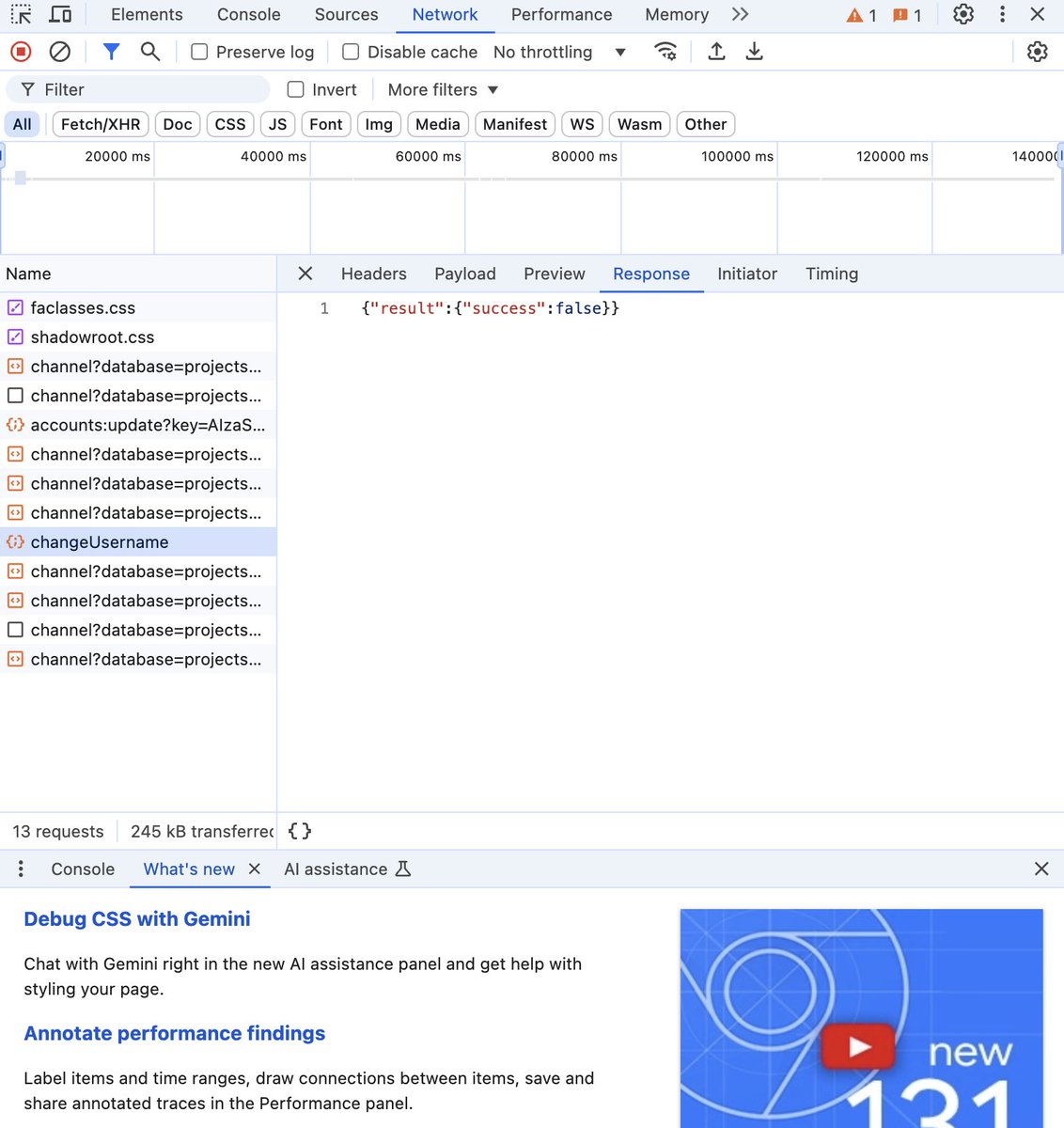Screen dimensions: 1064x1128
Task: Switch to the Console top tab
Action: [249, 14]
